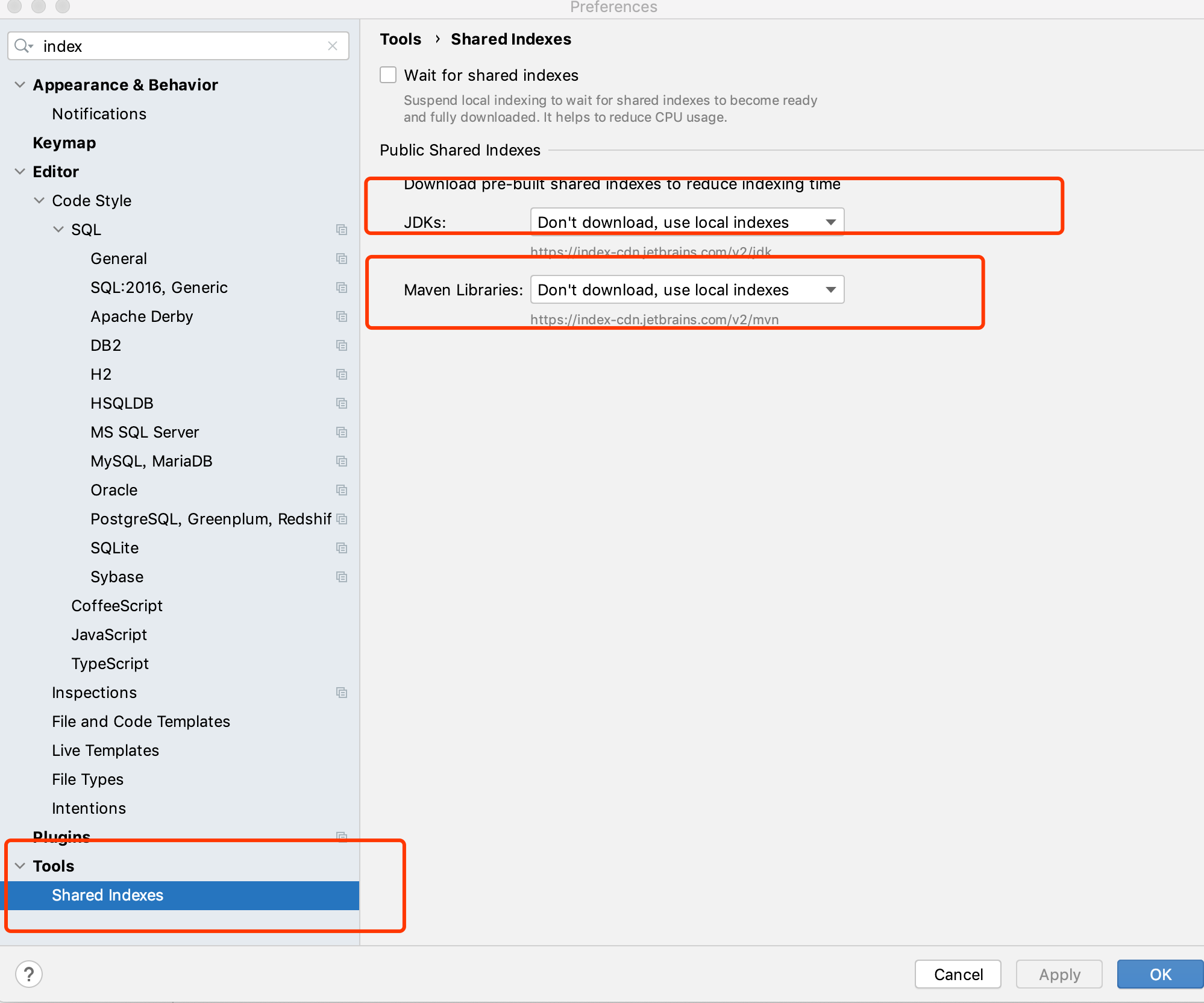Click project-level icon next to Inspections

coord(342,693)
